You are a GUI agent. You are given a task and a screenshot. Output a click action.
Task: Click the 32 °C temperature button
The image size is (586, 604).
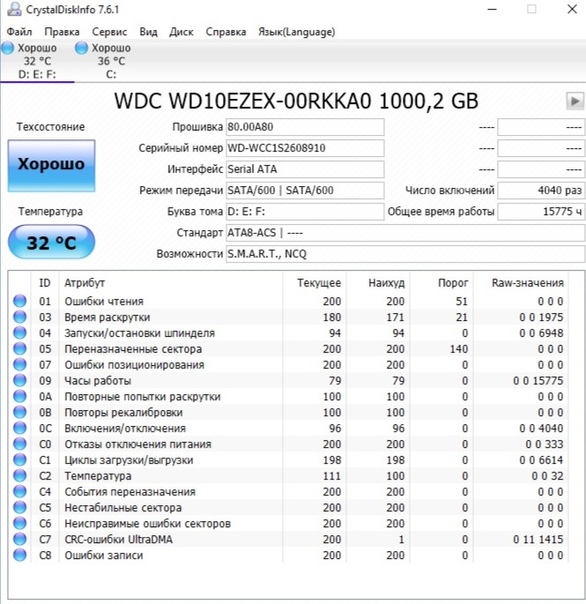tap(51, 242)
